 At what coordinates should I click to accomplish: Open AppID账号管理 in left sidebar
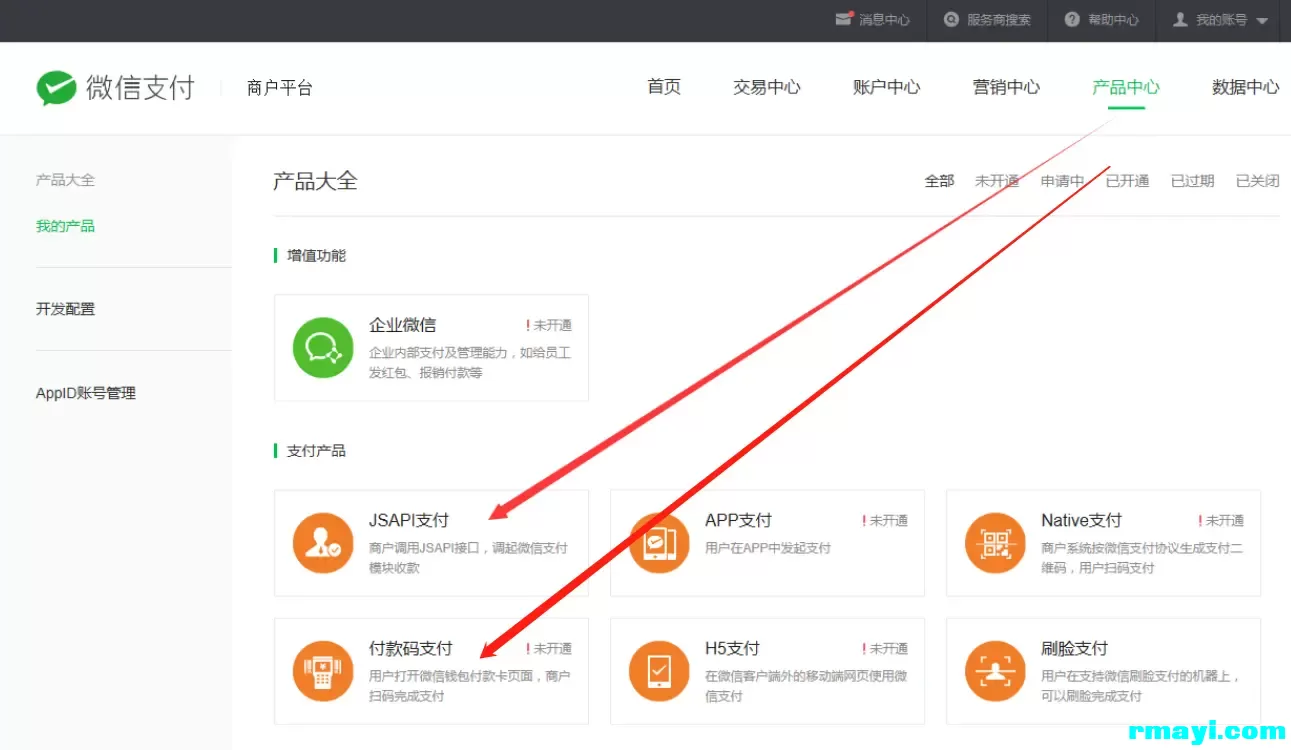click(86, 393)
